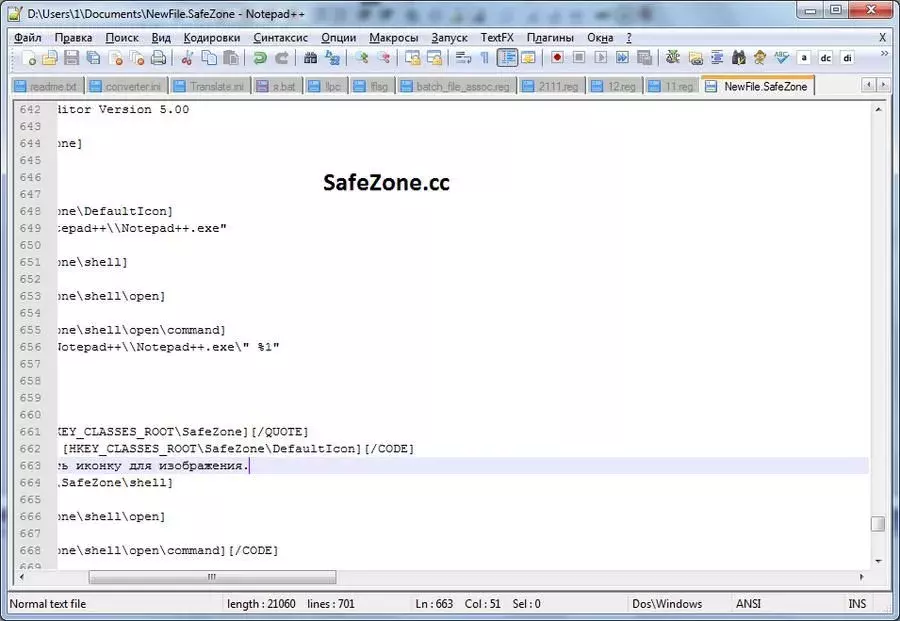Copy selection using copy toolbar icon
Screen dimensions: 900x621
tap(209, 58)
